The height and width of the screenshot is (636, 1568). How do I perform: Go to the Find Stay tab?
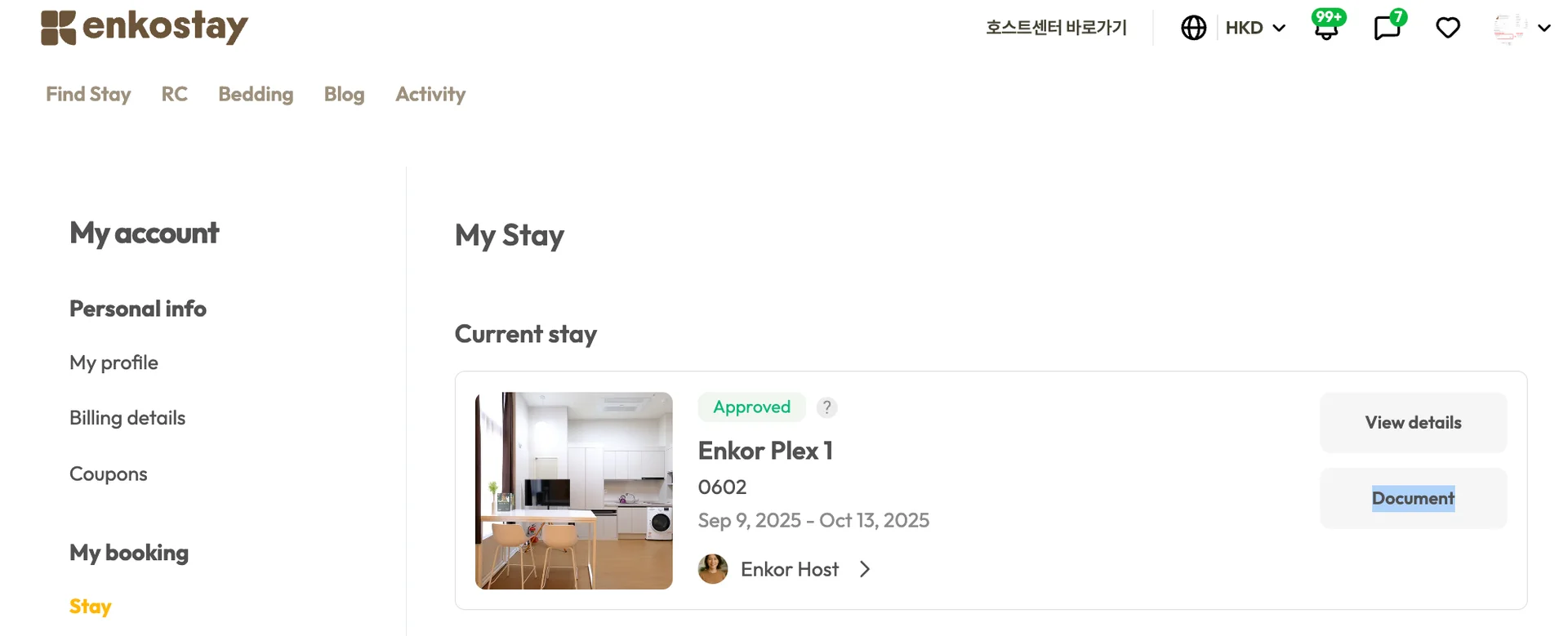click(x=88, y=94)
